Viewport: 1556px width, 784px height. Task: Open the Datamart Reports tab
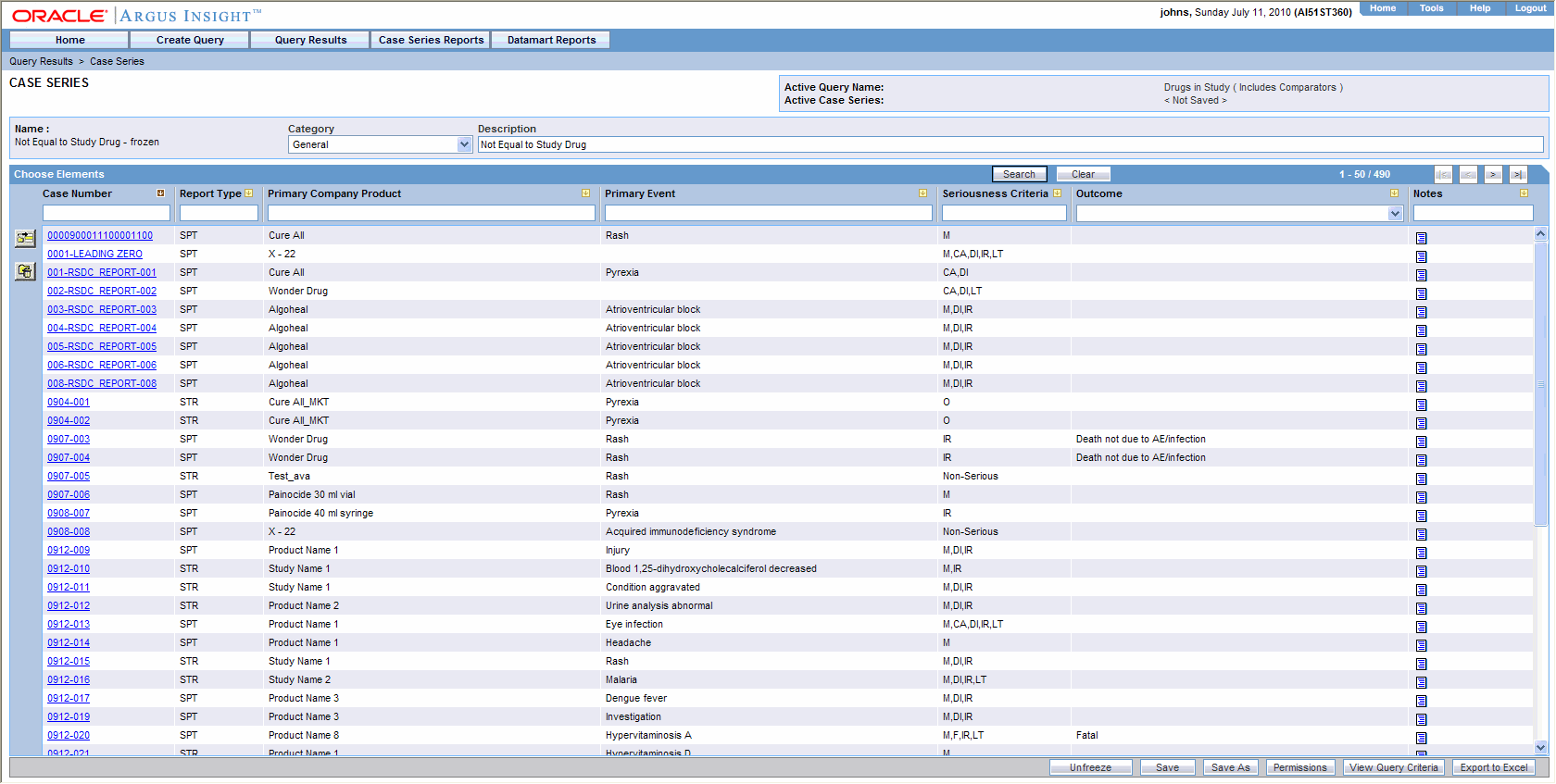tap(551, 40)
